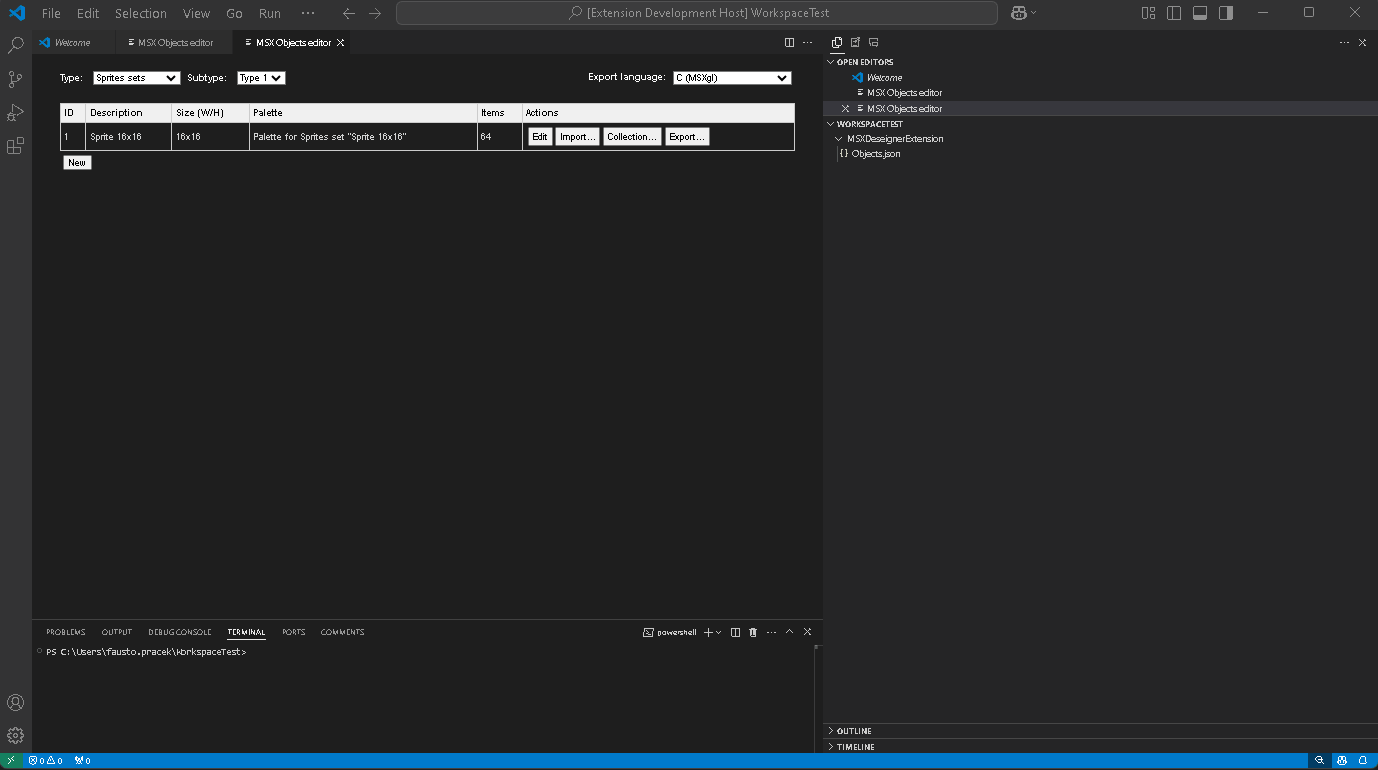The width and height of the screenshot is (1378, 770).
Task: Open notifications bell in the status bar
Action: tap(1363, 761)
